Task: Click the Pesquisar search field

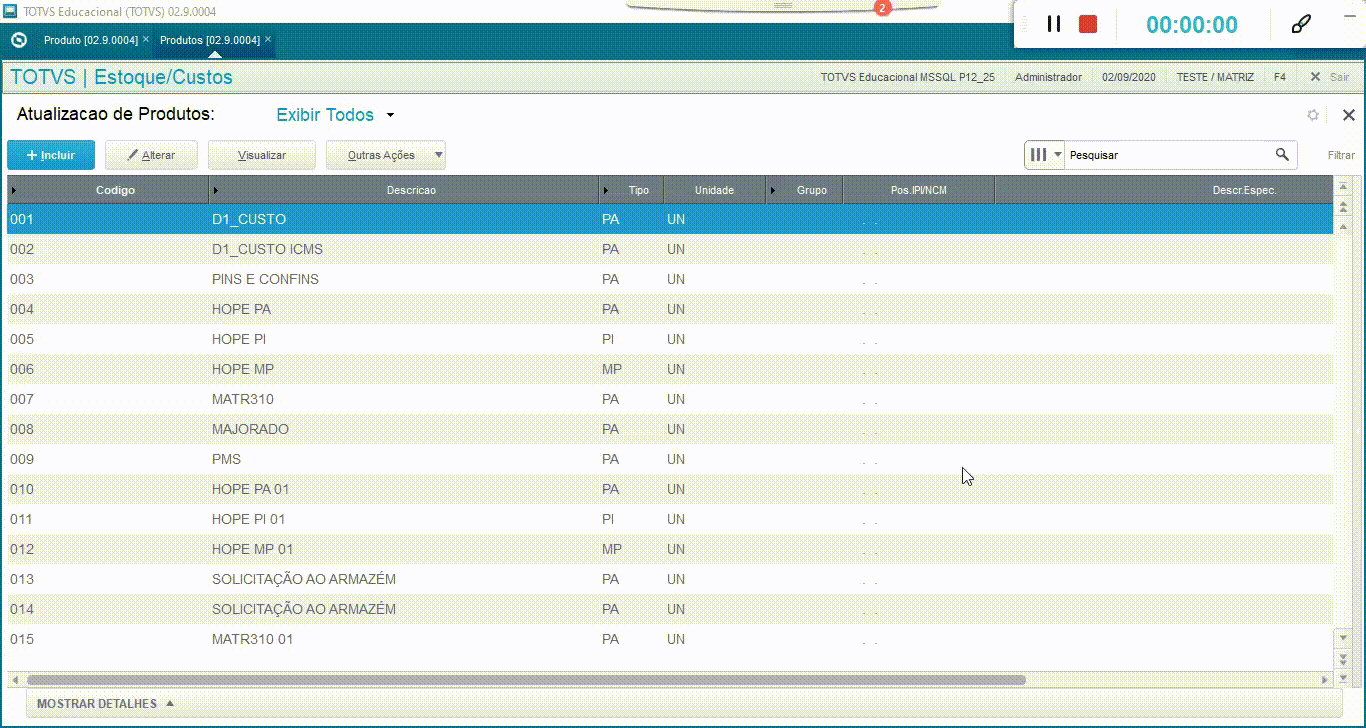Action: pos(1168,155)
